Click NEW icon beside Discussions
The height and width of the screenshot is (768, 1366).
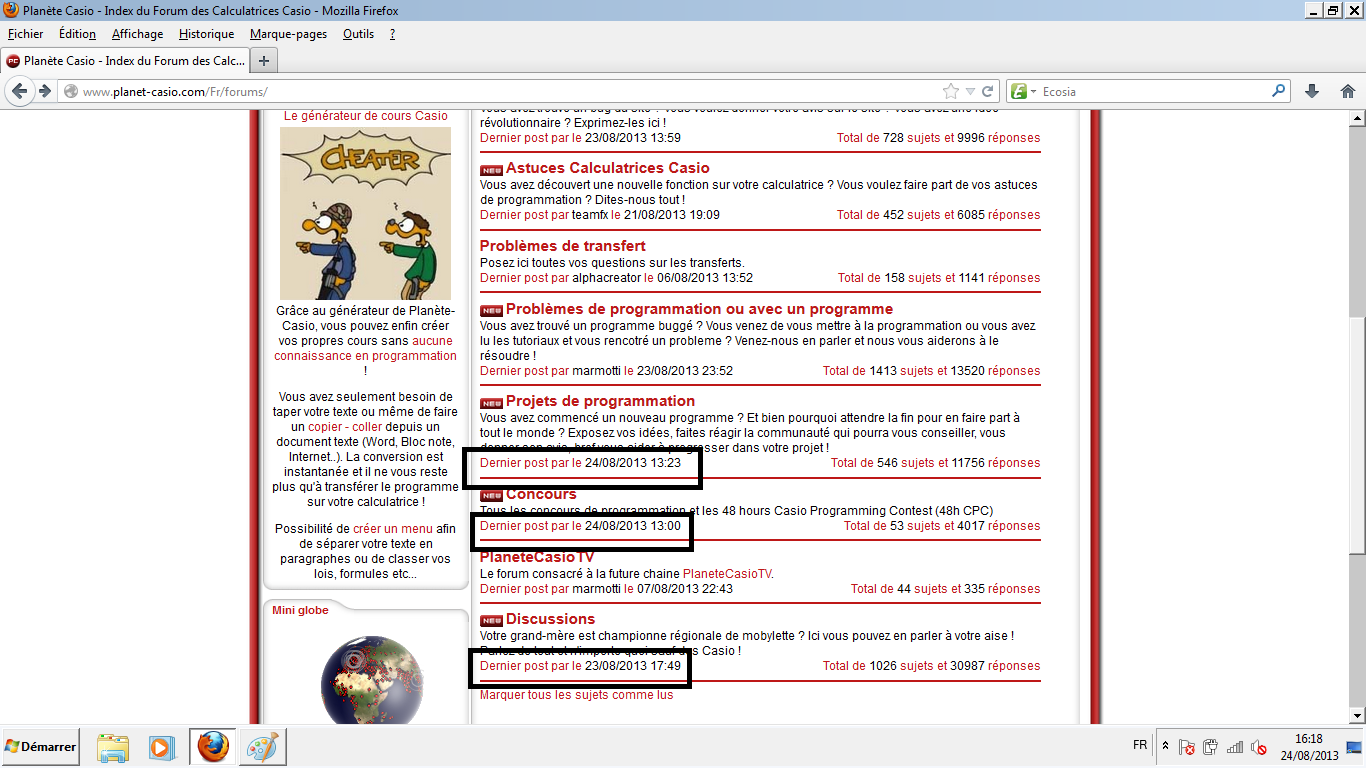[491, 621]
